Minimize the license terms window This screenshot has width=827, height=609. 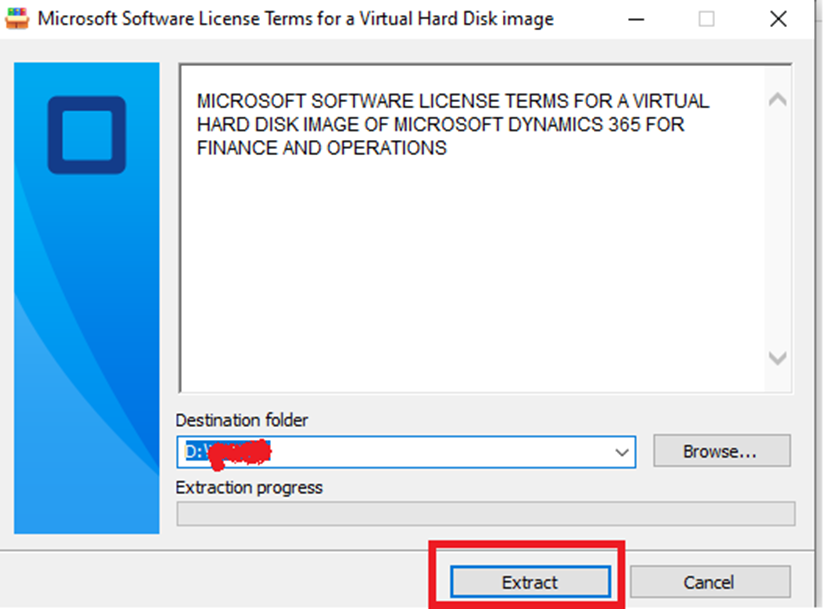pos(636,20)
